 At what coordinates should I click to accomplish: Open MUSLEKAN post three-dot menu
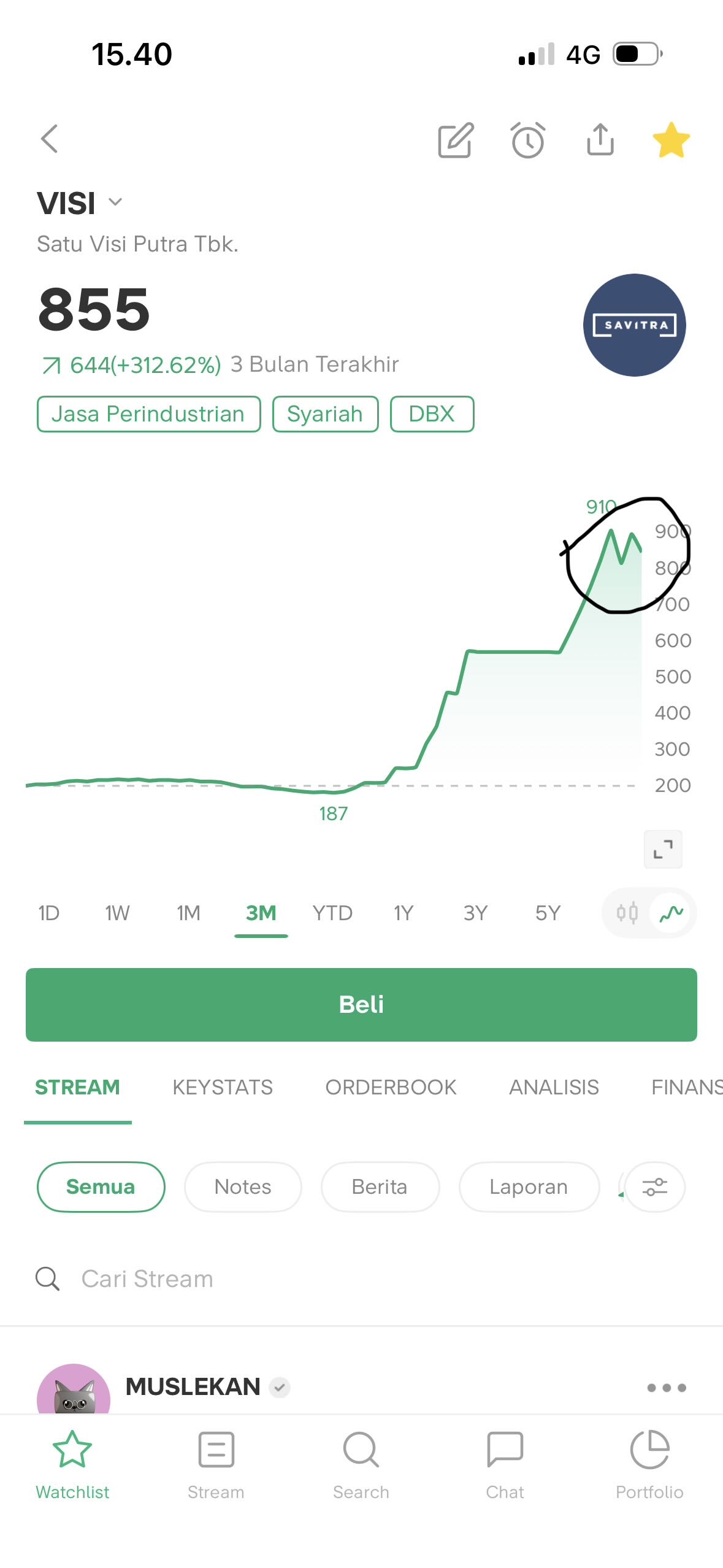(x=667, y=1388)
